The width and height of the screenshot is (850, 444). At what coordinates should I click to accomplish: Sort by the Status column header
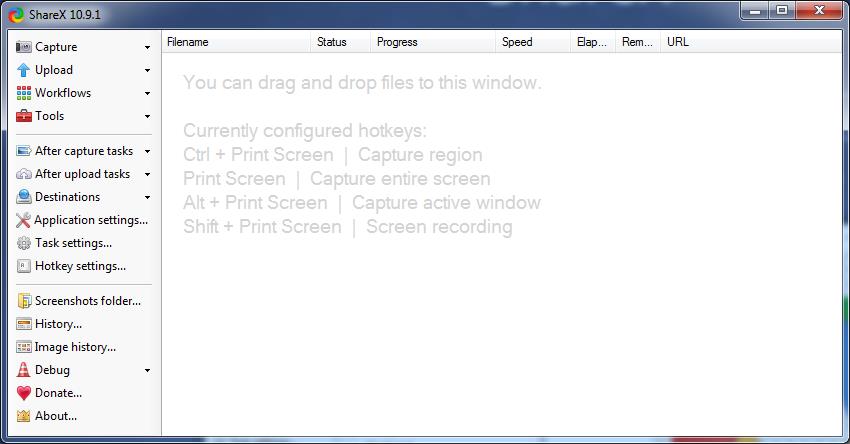point(340,42)
